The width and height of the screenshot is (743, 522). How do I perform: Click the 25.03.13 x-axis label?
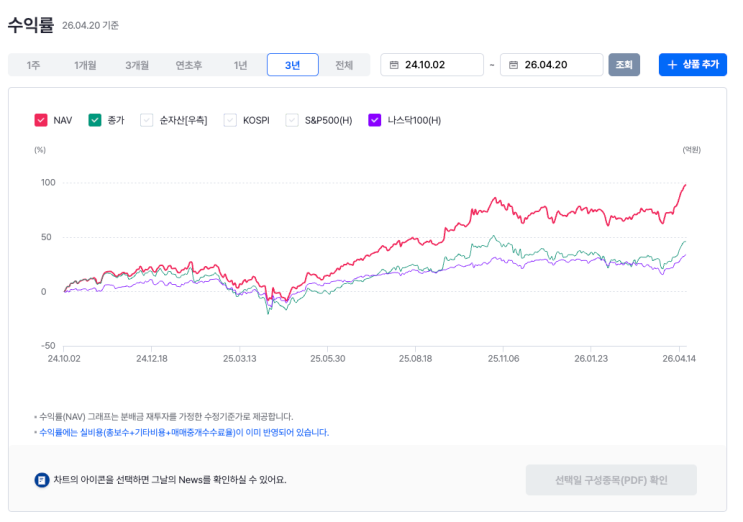[240, 359]
